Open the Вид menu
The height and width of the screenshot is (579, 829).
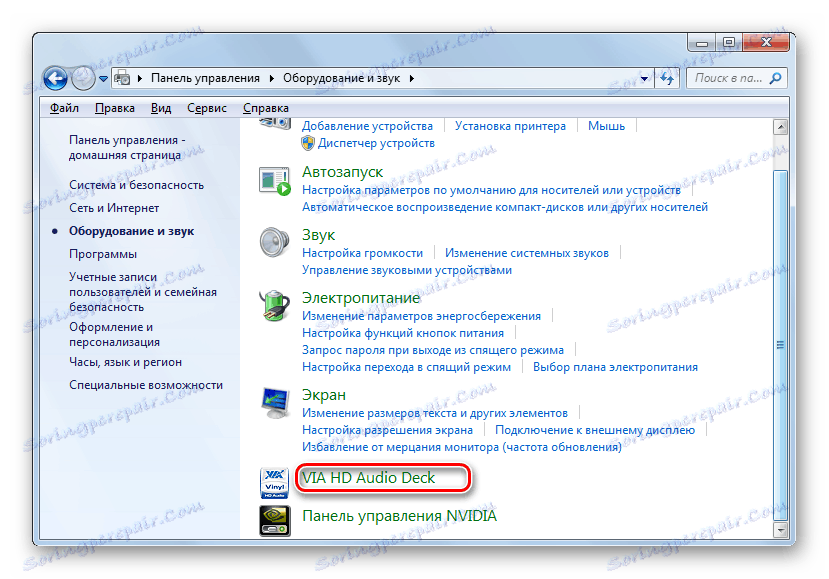tap(161, 108)
